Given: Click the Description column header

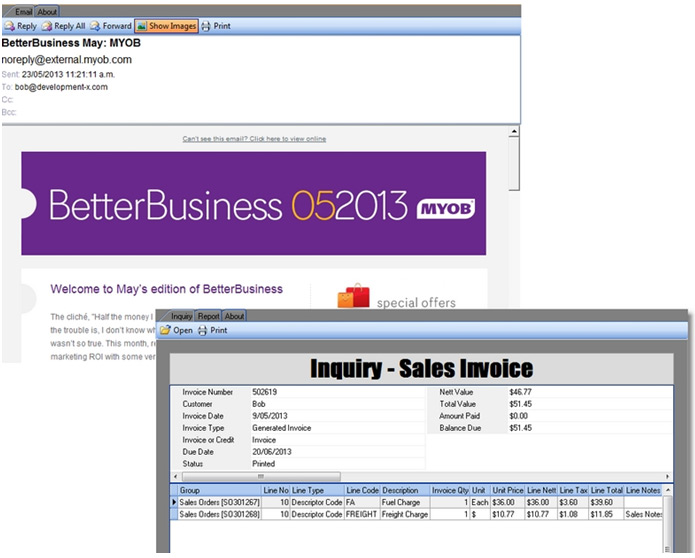Looking at the screenshot, I should pos(405,490).
